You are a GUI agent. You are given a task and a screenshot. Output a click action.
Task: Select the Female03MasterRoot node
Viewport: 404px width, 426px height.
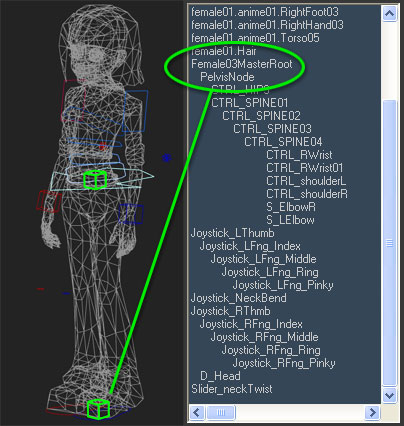[242, 64]
